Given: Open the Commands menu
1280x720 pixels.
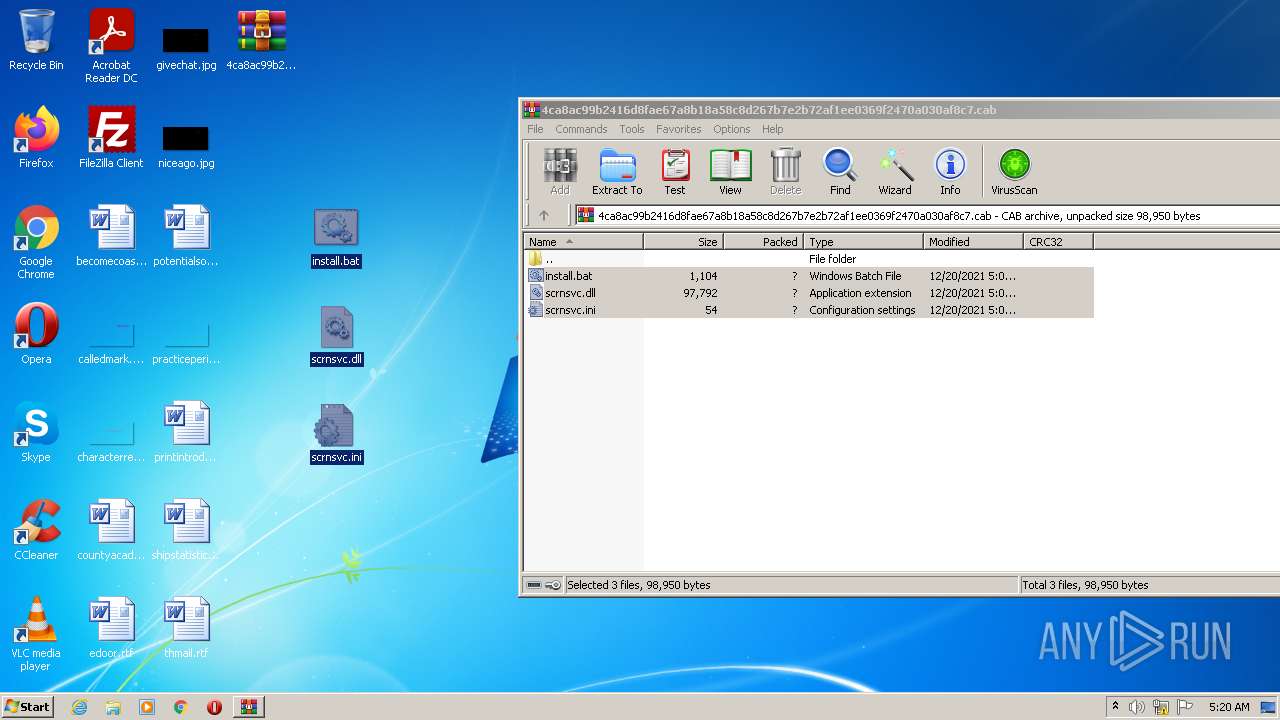Looking at the screenshot, I should pyautogui.click(x=581, y=129).
